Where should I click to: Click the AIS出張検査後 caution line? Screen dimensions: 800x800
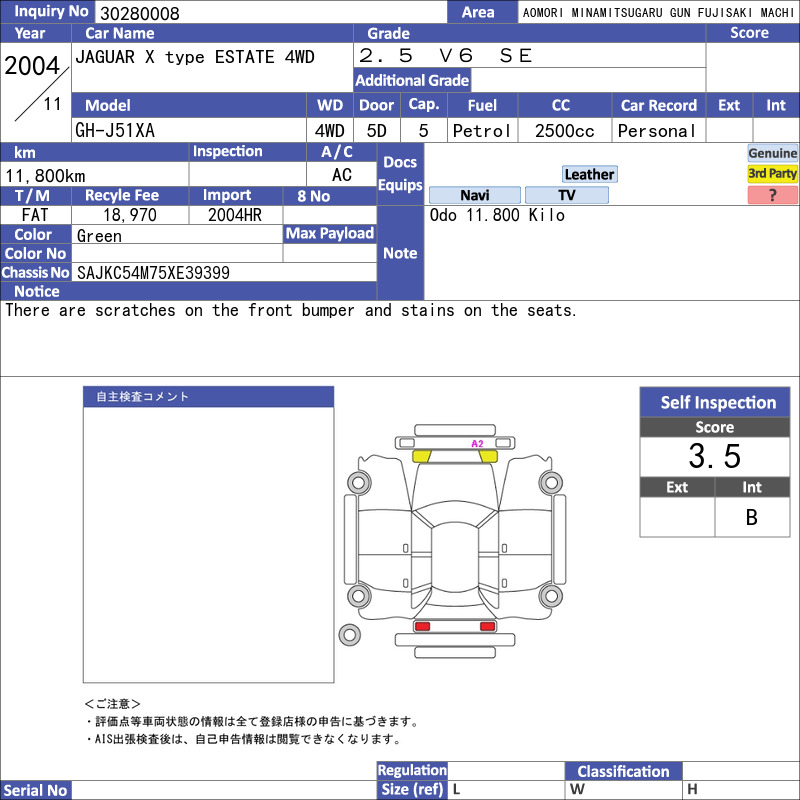point(243,739)
